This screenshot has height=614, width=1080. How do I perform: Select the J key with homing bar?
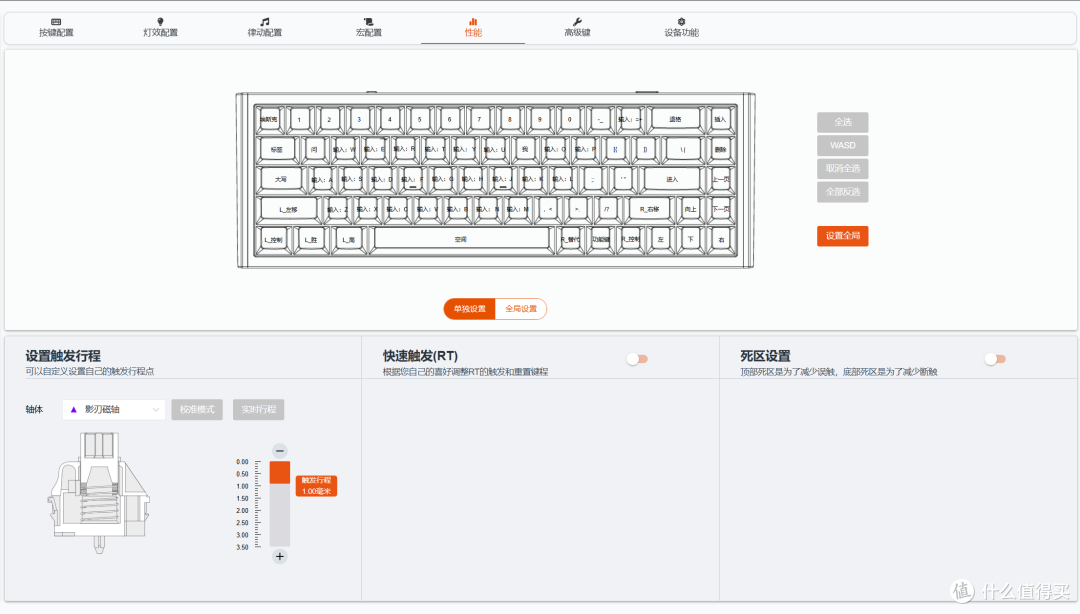[x=502, y=179]
